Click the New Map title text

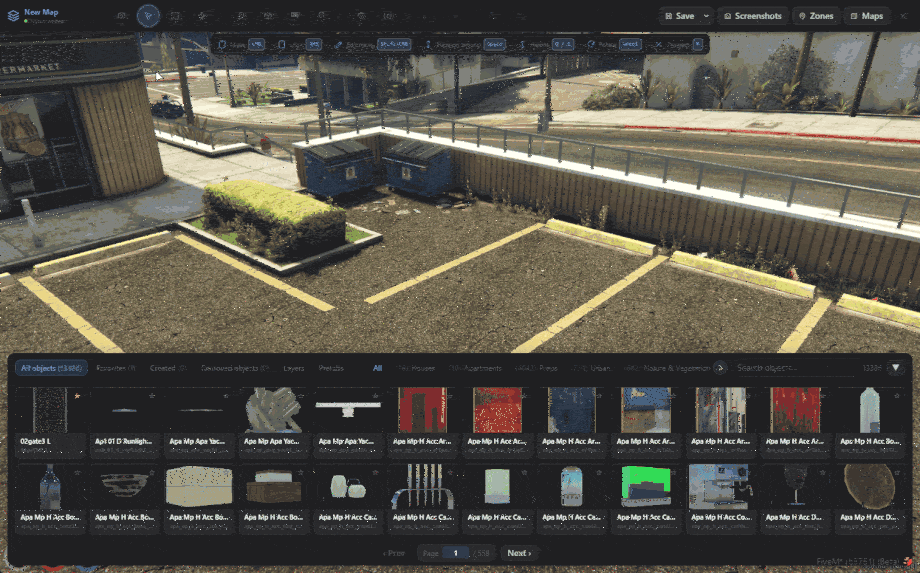(x=41, y=12)
